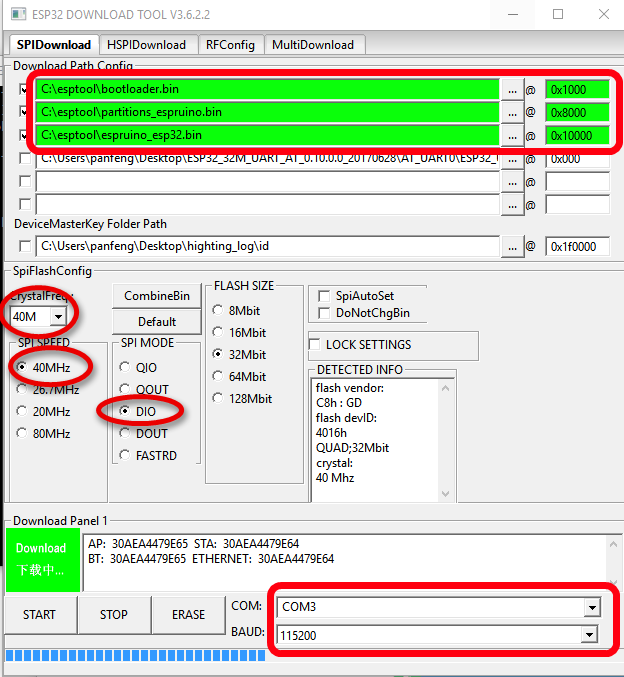Screen dimensions: 624x677
Task: Select the DOUT SPI mode
Action: click(143, 433)
